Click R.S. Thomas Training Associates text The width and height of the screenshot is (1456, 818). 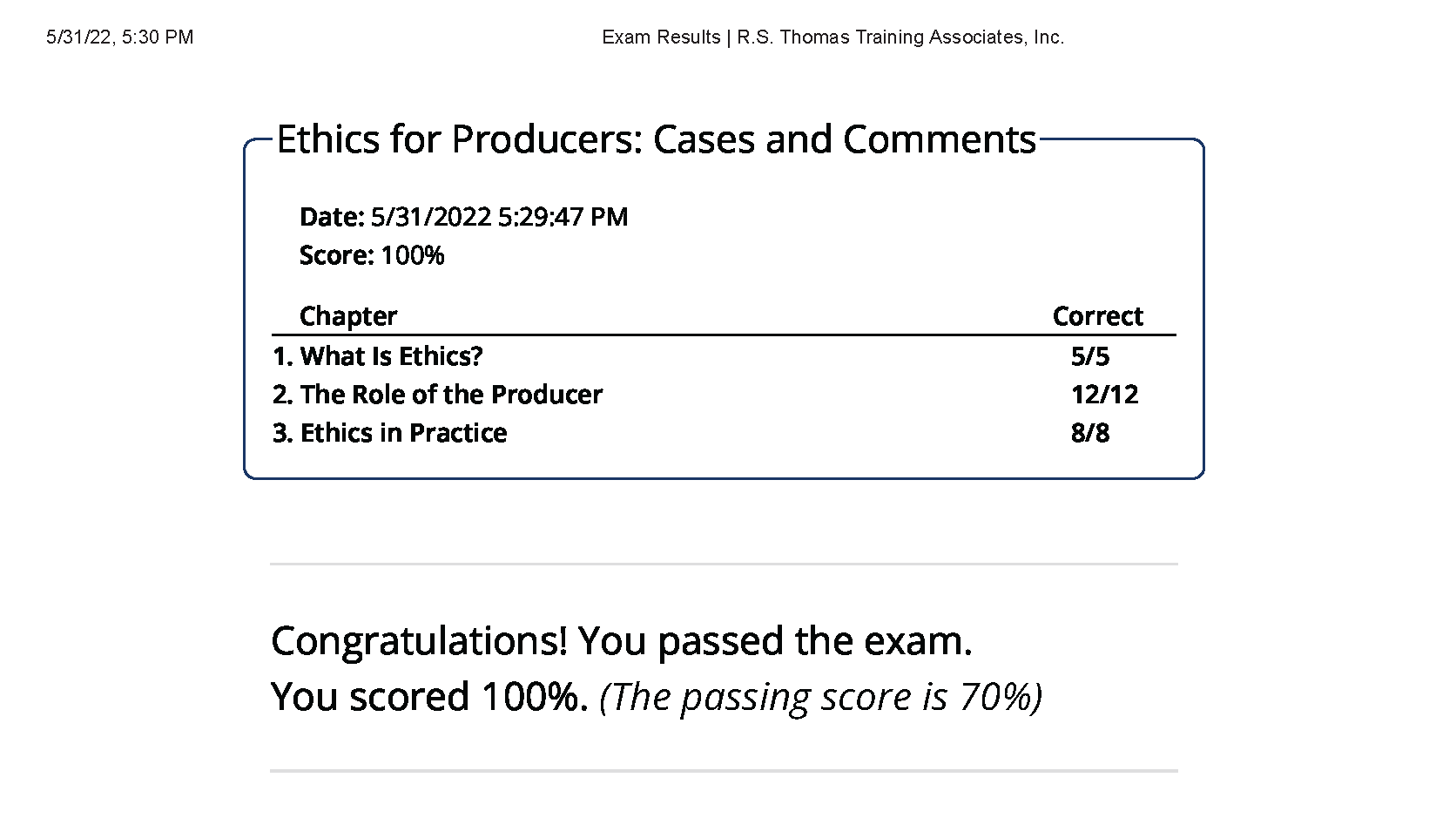(x=900, y=37)
